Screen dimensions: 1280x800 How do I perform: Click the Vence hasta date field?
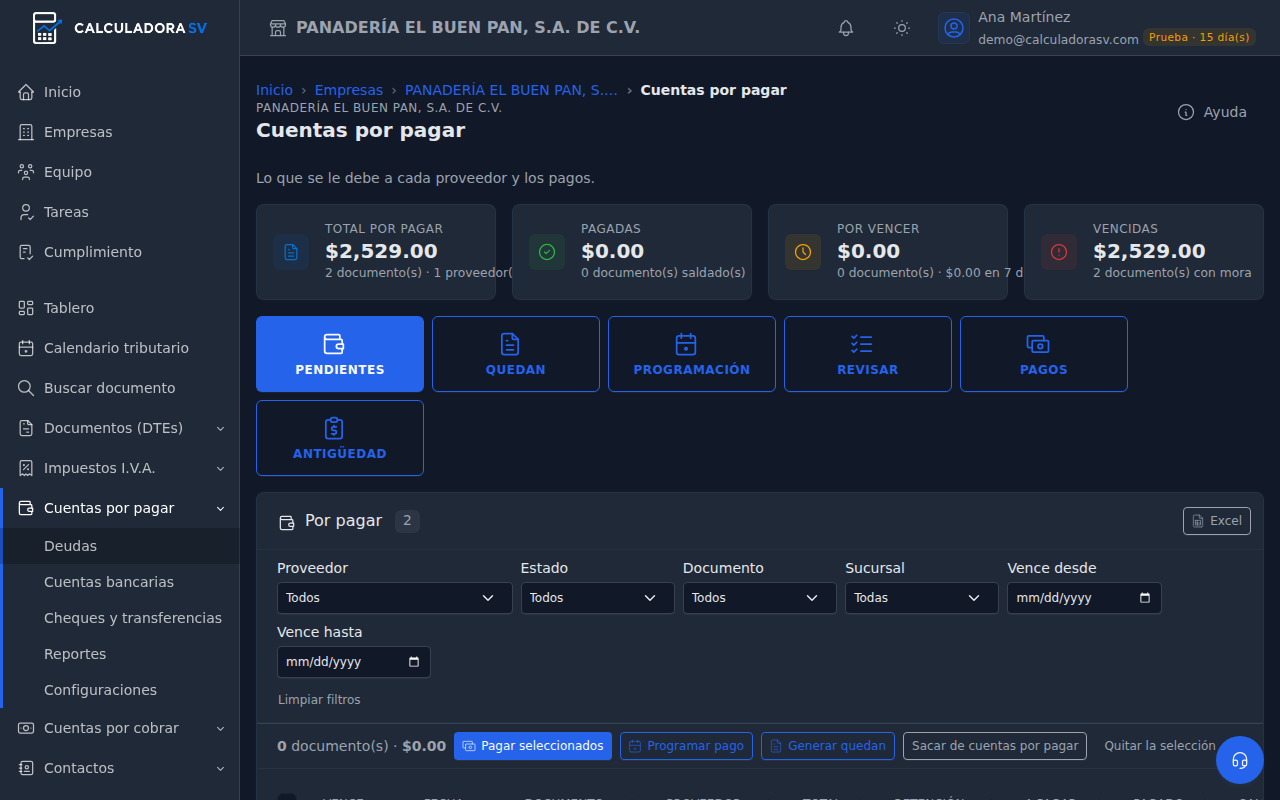tap(354, 662)
